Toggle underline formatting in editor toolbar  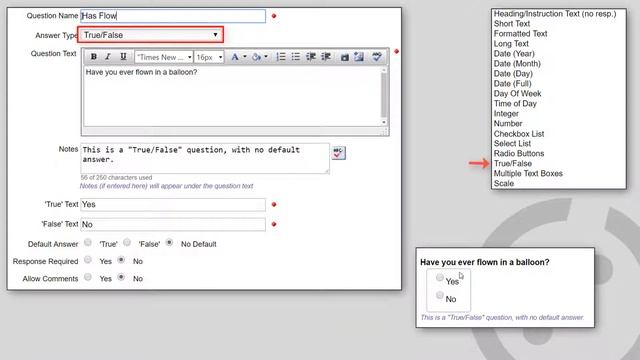pos(123,57)
